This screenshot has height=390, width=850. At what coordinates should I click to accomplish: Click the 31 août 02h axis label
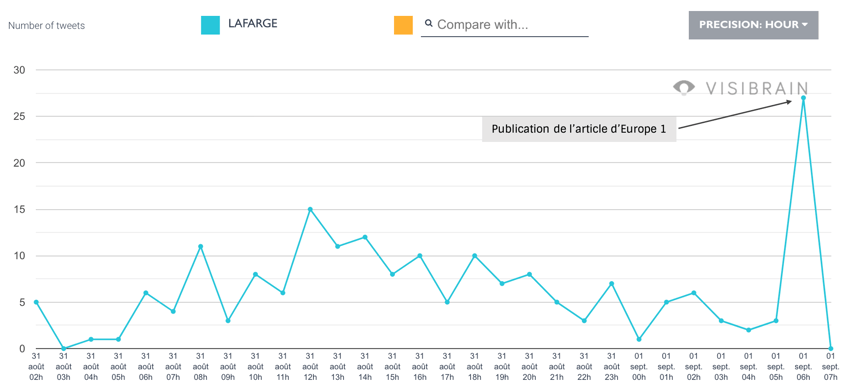pyautogui.click(x=36, y=366)
